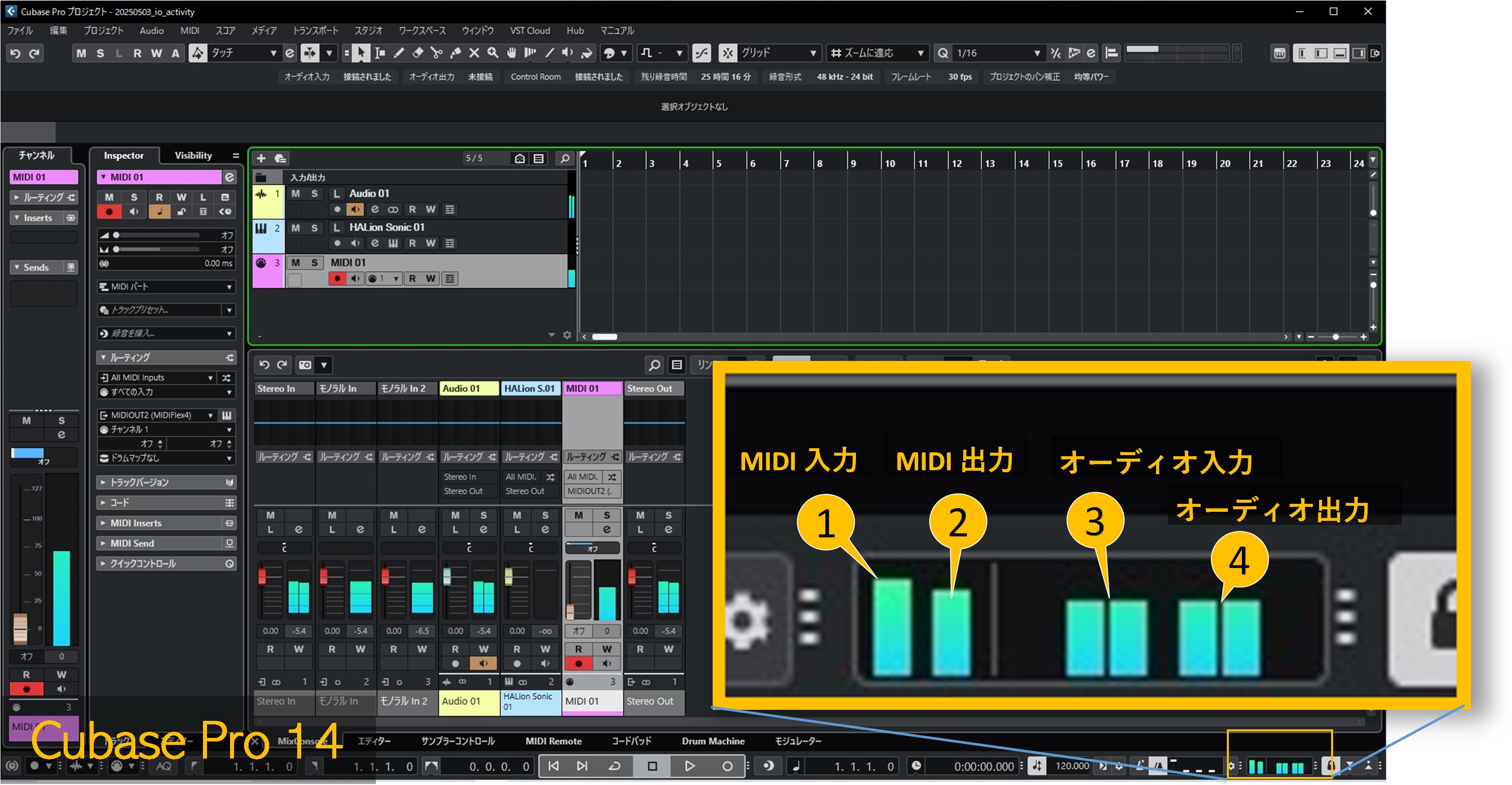Select the Line tool
Viewport: 1512px width, 785px height.
click(x=549, y=54)
